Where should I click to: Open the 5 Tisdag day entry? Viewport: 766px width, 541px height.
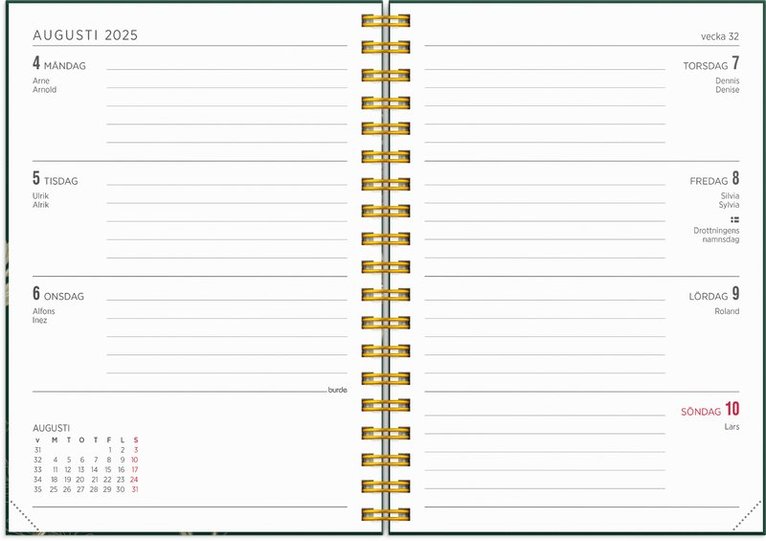(x=55, y=180)
